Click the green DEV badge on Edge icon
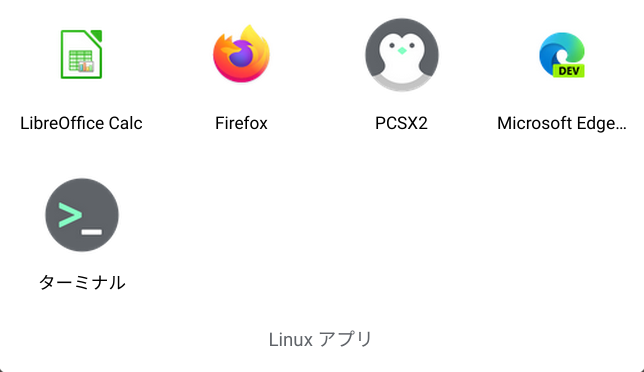Image resolution: width=644 pixels, height=372 pixels. pyautogui.click(x=569, y=71)
